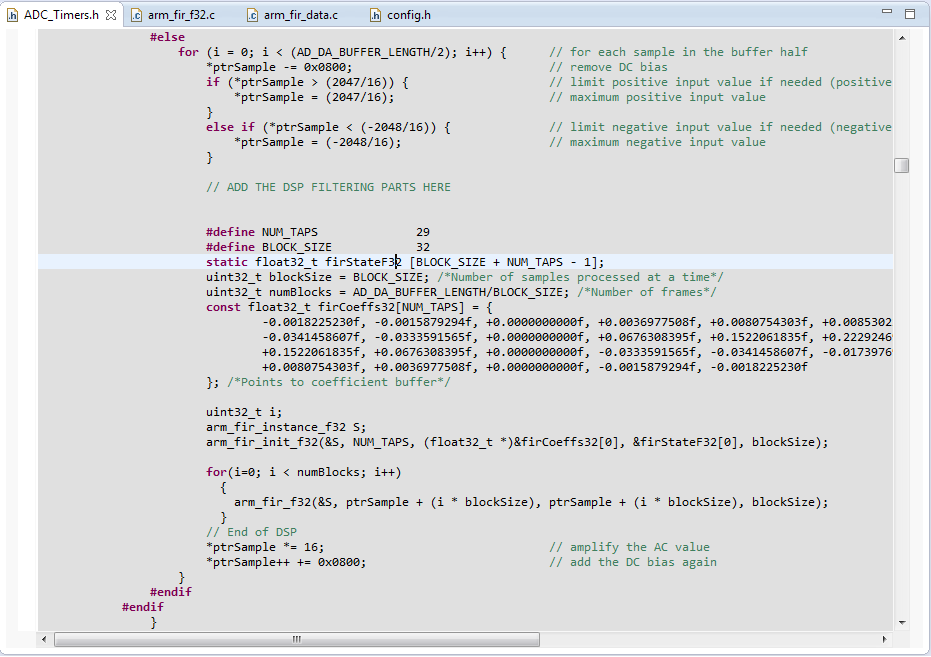The image size is (931, 657).
Task: Click the 'uint32_t i;' declaration
Action: coord(244,412)
